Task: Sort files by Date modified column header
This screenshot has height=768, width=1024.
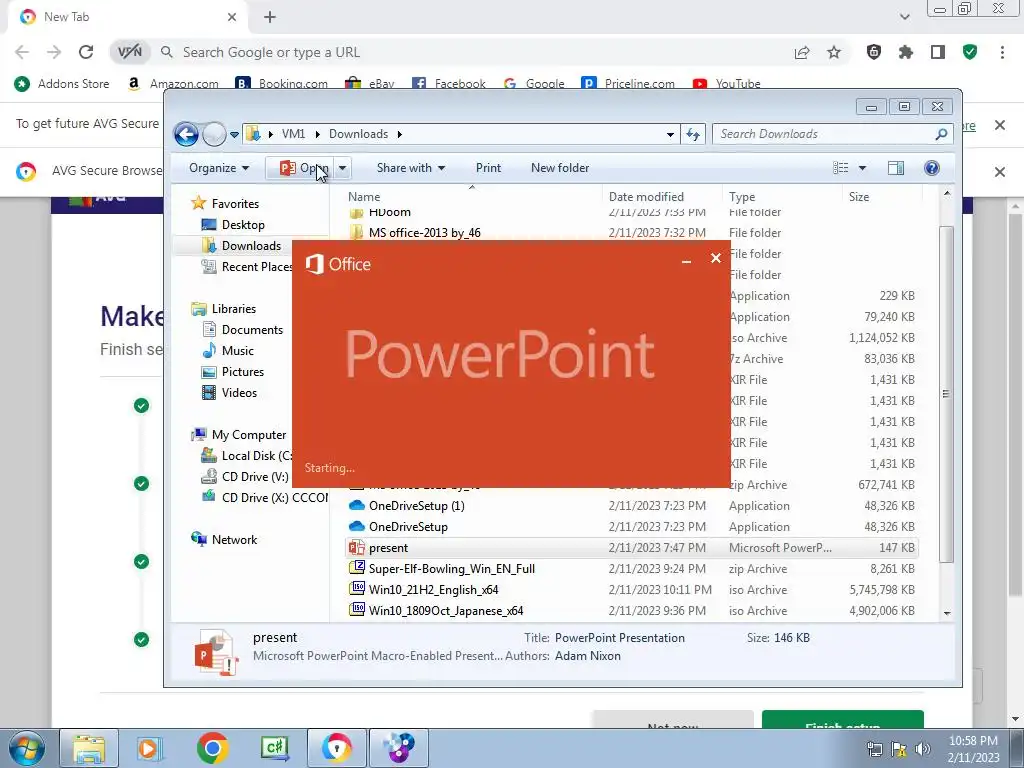Action: click(646, 197)
